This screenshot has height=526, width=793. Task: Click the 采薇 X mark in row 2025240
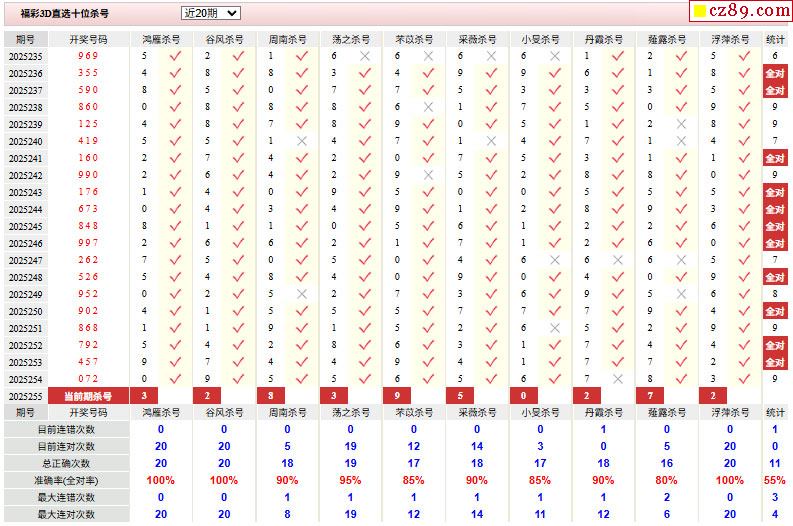click(x=491, y=141)
